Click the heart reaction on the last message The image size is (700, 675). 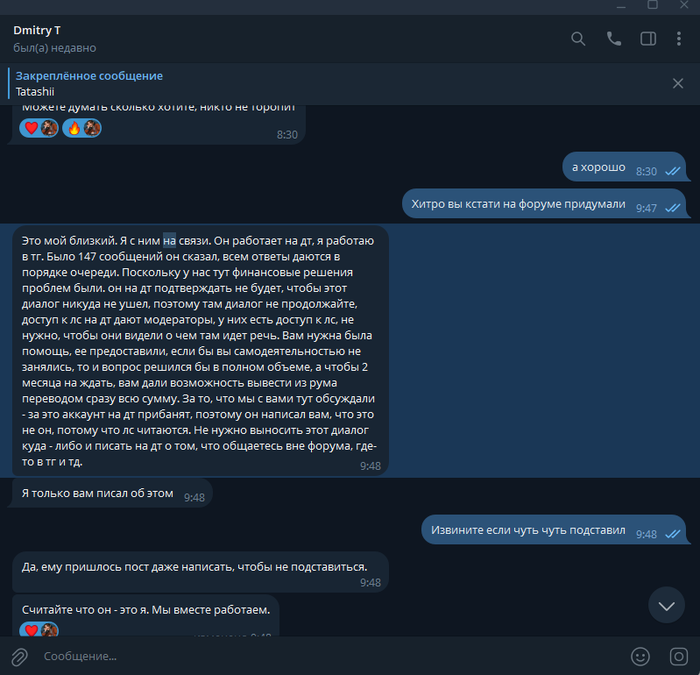[x=39, y=629]
